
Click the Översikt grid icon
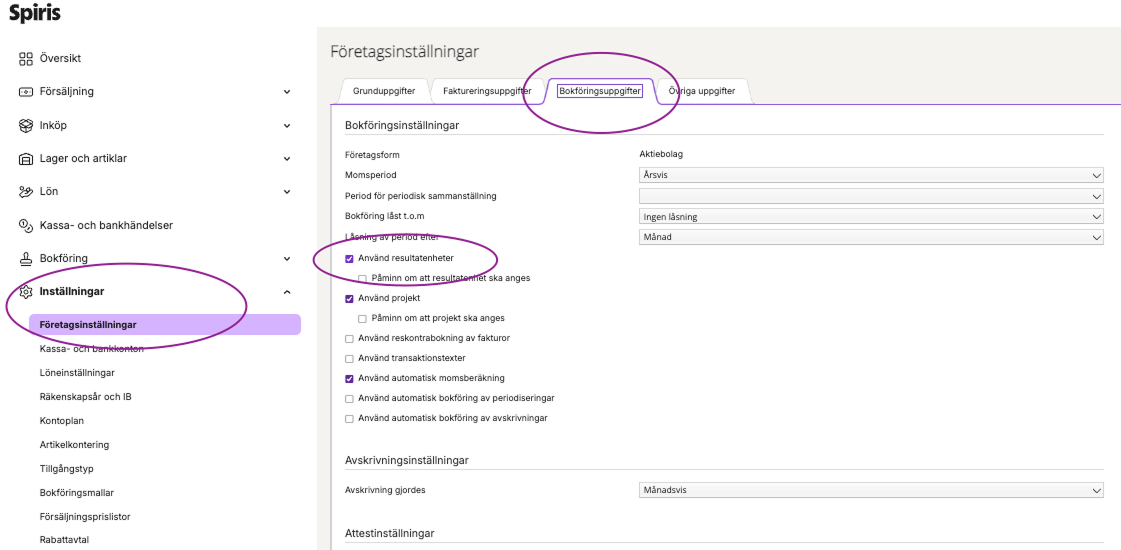tap(26, 59)
